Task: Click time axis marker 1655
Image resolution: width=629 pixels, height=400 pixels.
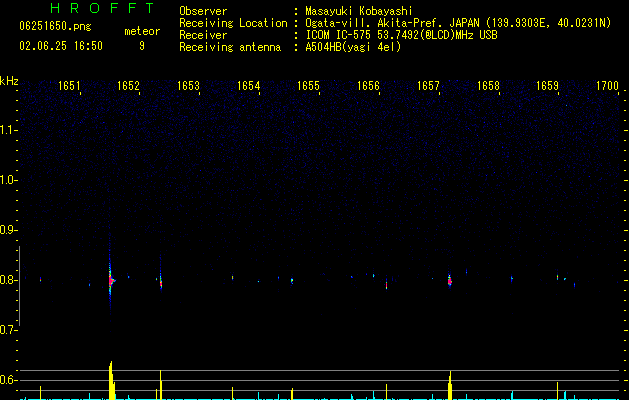Action: [x=308, y=86]
